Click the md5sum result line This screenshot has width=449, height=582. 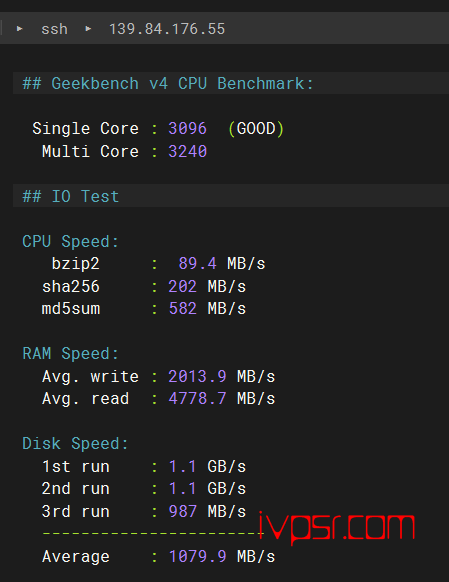[144, 309]
